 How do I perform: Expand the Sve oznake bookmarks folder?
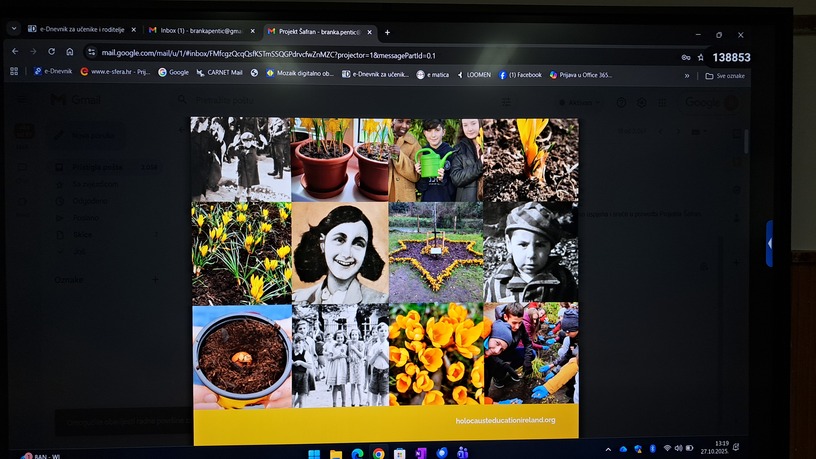click(724, 76)
